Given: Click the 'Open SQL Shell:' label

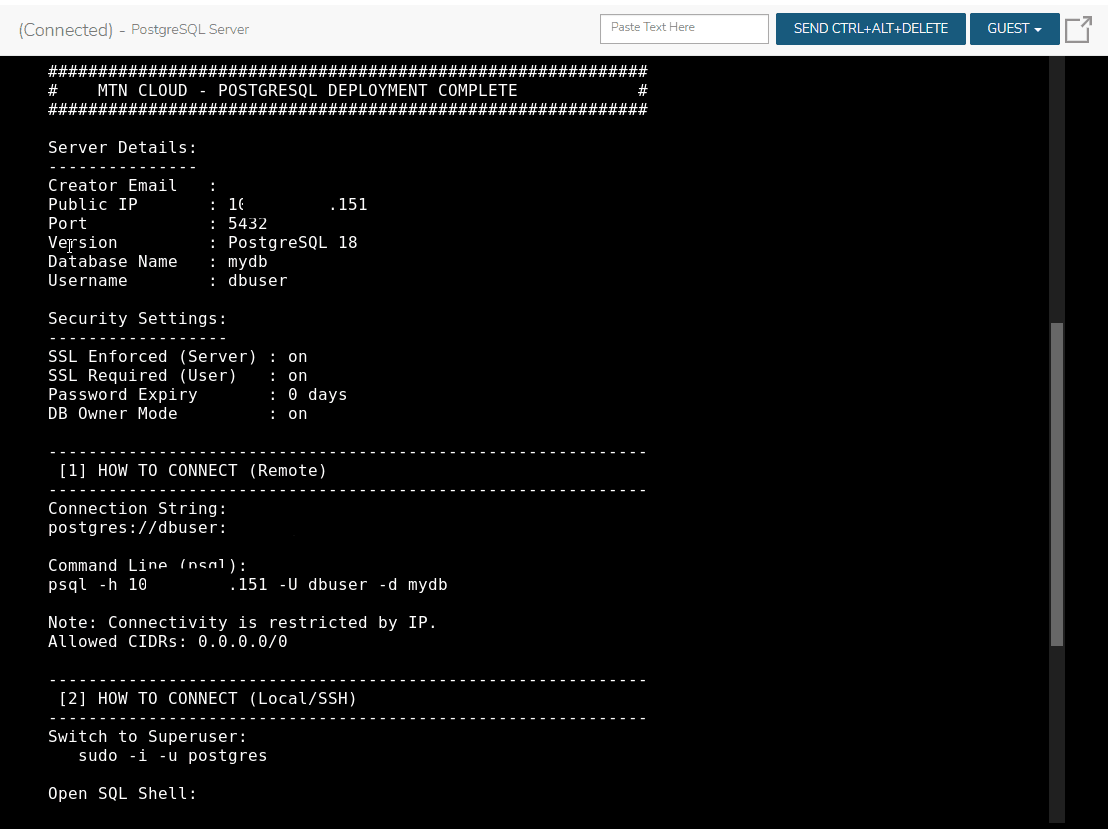Looking at the screenshot, I should [122, 794].
